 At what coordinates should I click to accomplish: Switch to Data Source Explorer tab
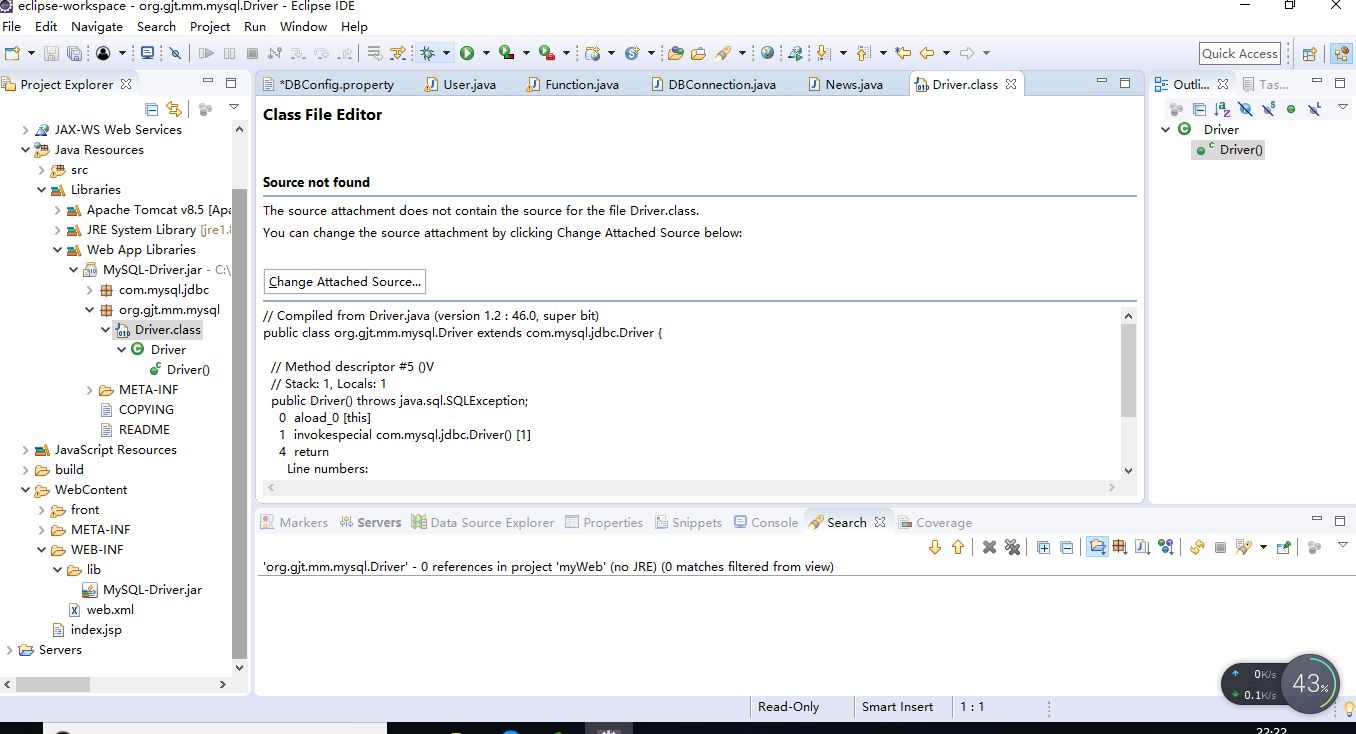[482, 522]
